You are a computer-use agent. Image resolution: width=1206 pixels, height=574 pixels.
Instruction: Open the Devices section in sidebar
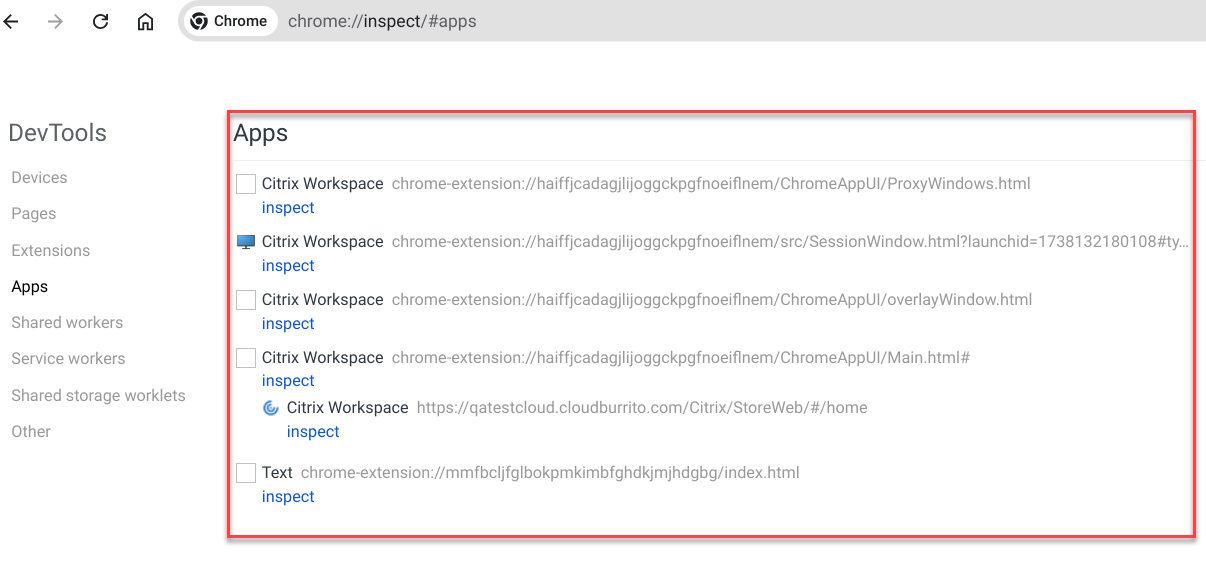tap(39, 178)
